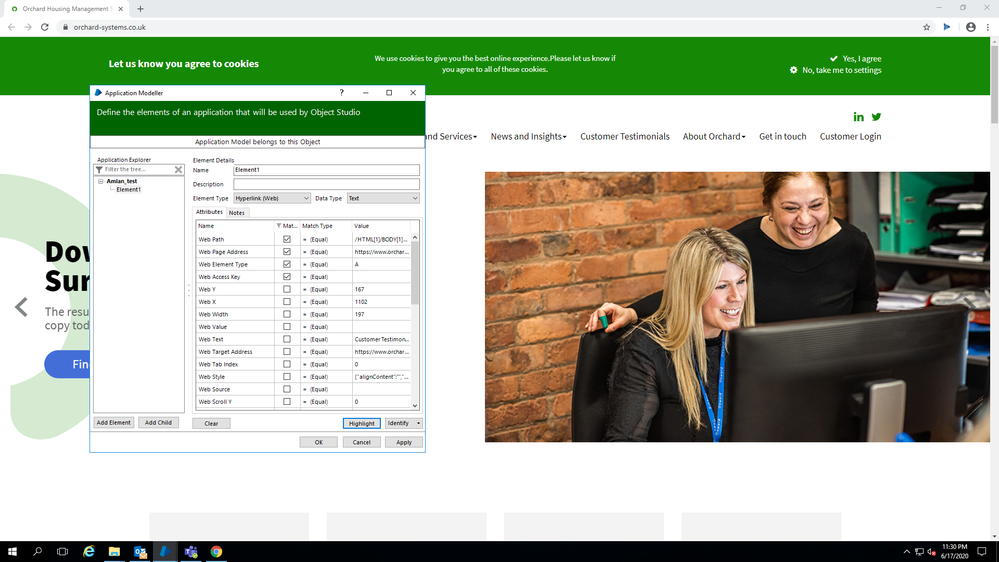Reload the page using the refresh icon

pyautogui.click(x=45, y=27)
